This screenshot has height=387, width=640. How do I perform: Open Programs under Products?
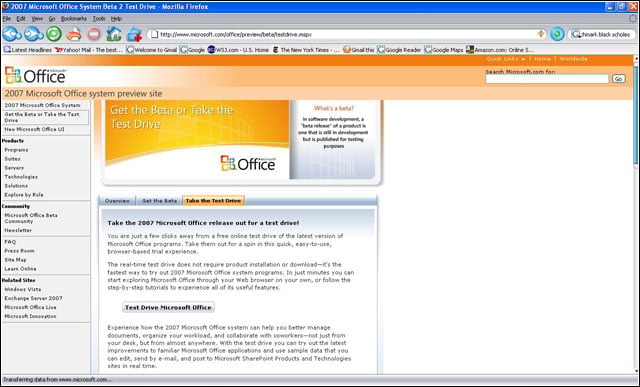16,150
